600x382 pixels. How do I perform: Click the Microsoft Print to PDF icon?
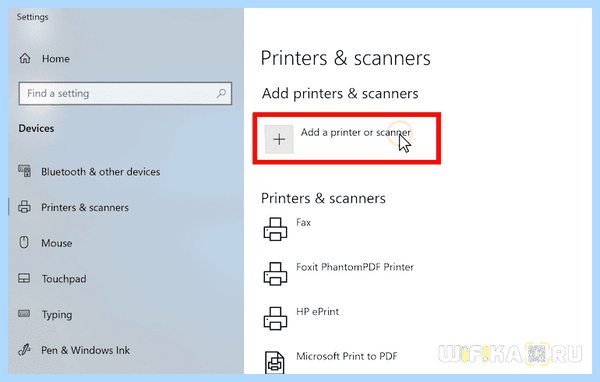pos(275,362)
